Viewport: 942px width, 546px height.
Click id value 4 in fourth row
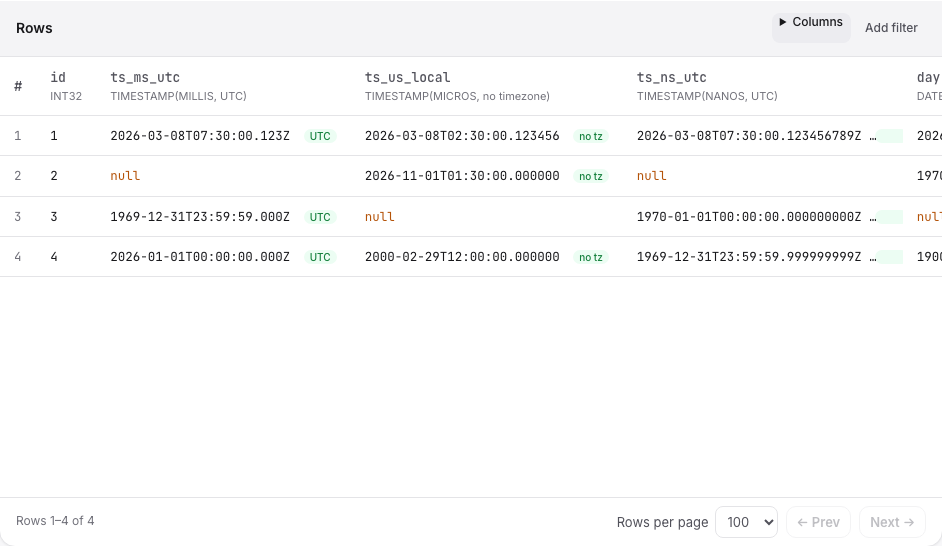coord(54,257)
